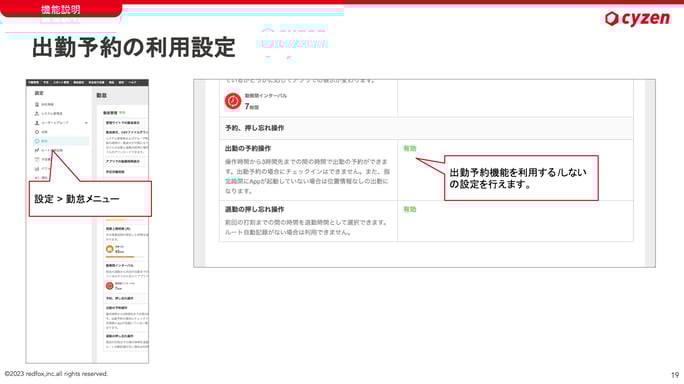Click the circle icon above the highlighted sidebar row
The width and height of the screenshot is (684, 384).
coord(37,132)
